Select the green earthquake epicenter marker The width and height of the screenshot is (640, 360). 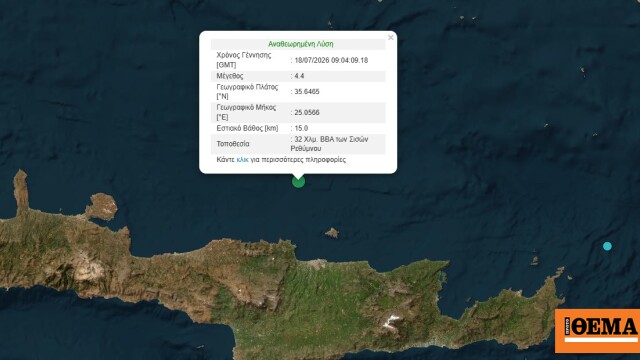pyautogui.click(x=298, y=181)
